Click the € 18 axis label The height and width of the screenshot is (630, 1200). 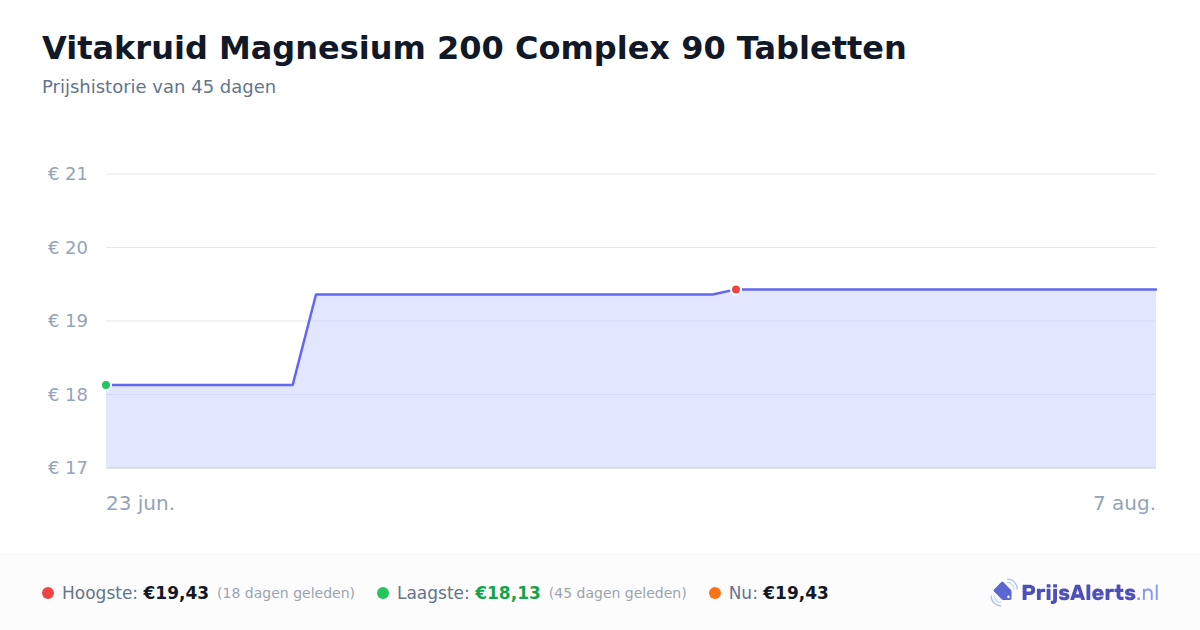(x=68, y=395)
